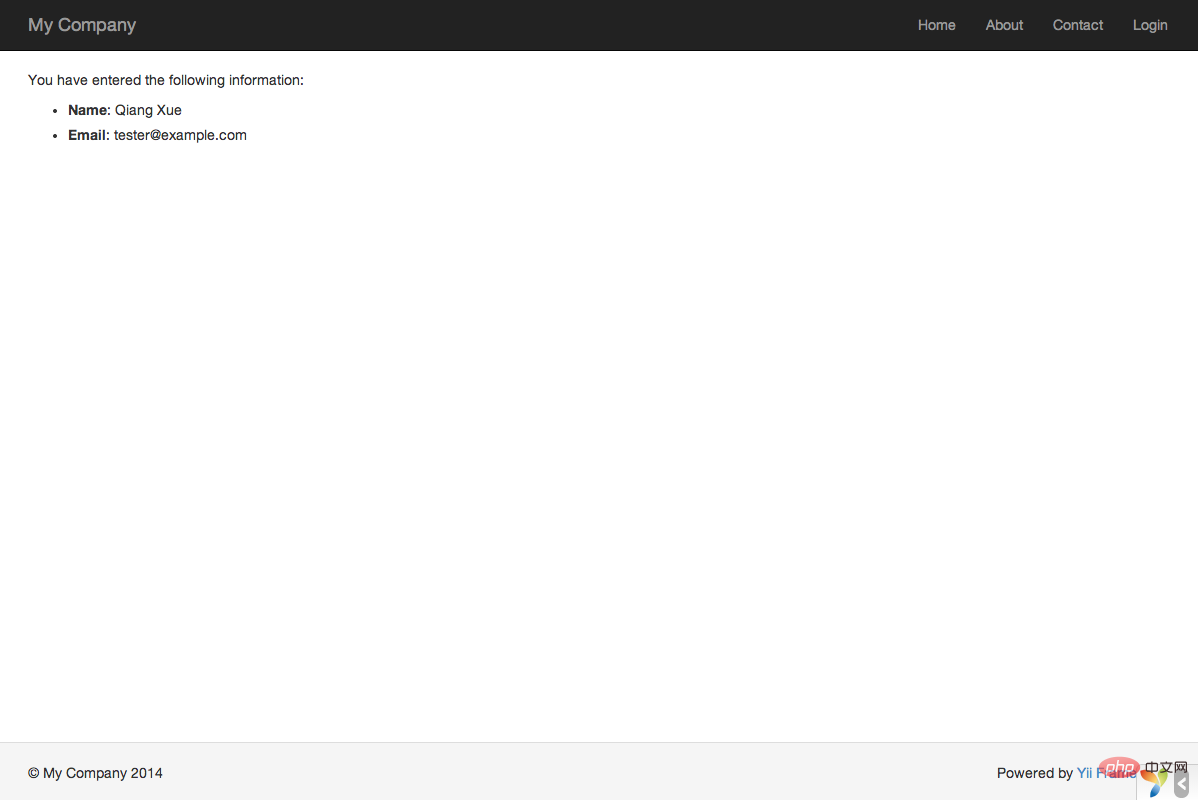Expand the debug toolbar chevron arrow
Viewport: 1198px width, 800px height.
1182,784
